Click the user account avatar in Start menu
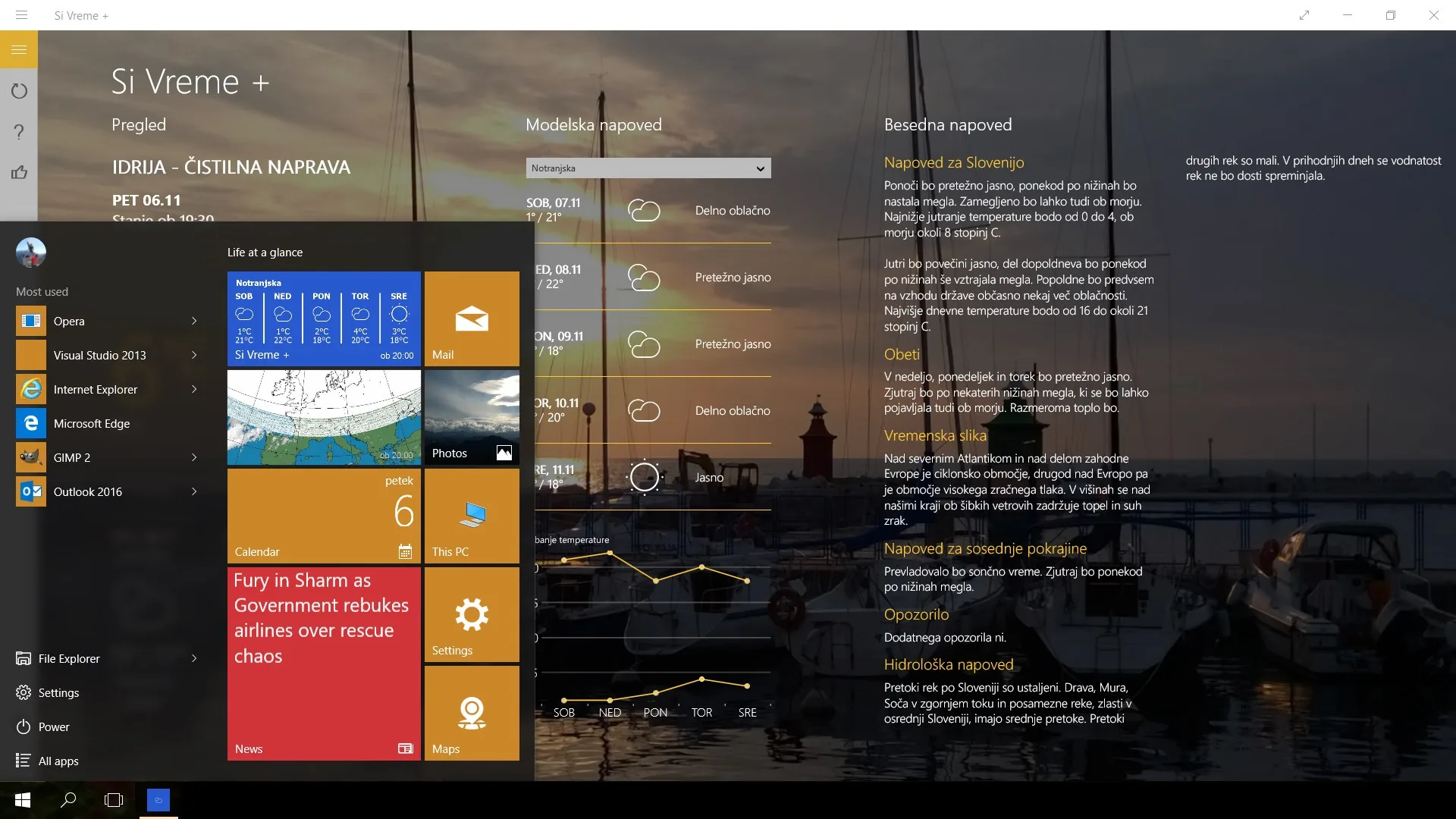The height and width of the screenshot is (819, 1456). (31, 253)
